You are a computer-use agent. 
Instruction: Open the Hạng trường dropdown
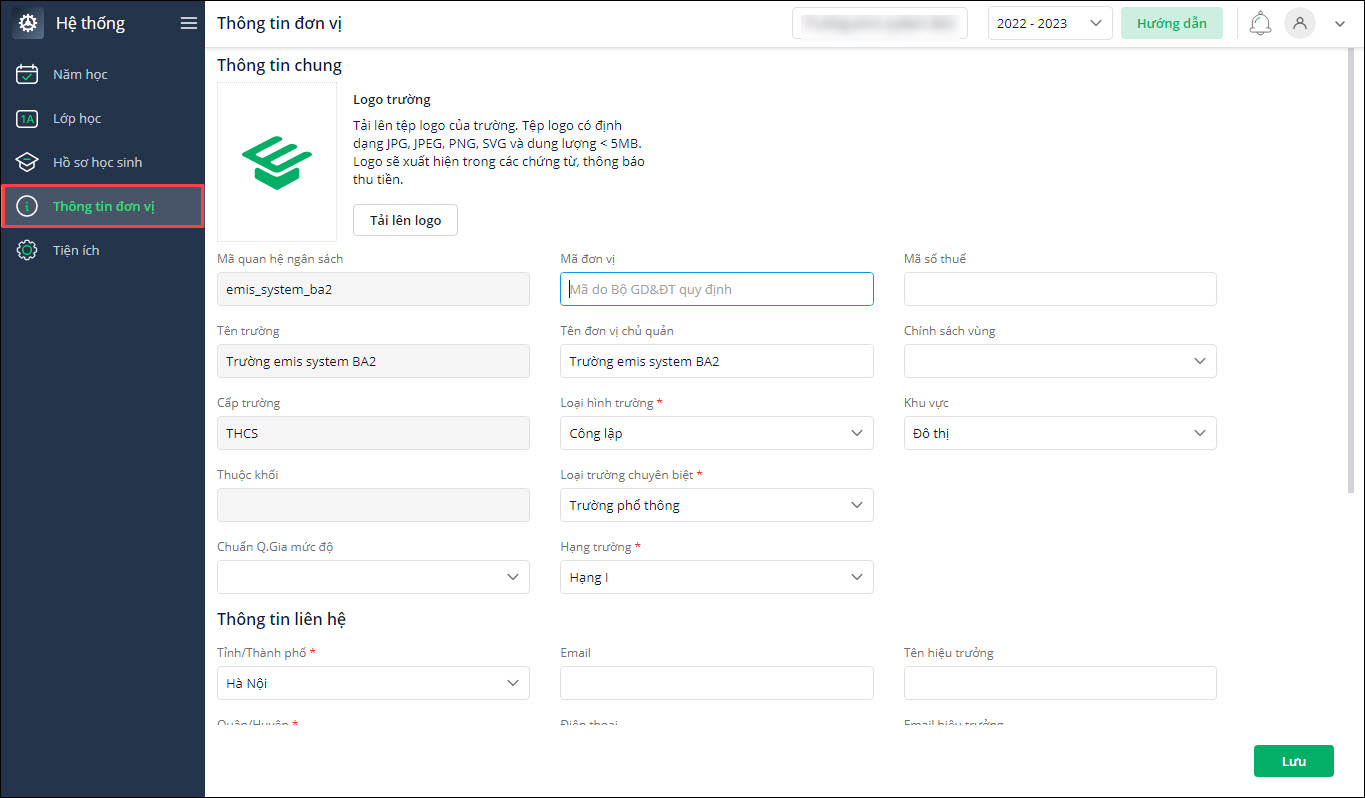[716, 577]
